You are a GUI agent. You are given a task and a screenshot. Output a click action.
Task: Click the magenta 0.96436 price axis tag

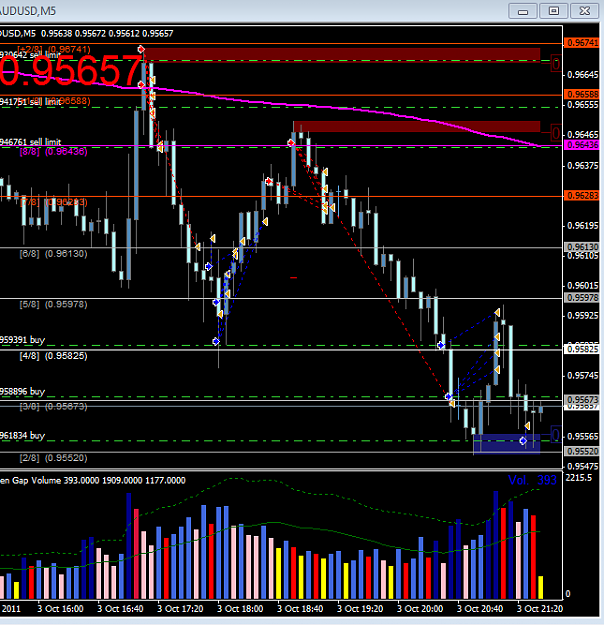pos(582,145)
